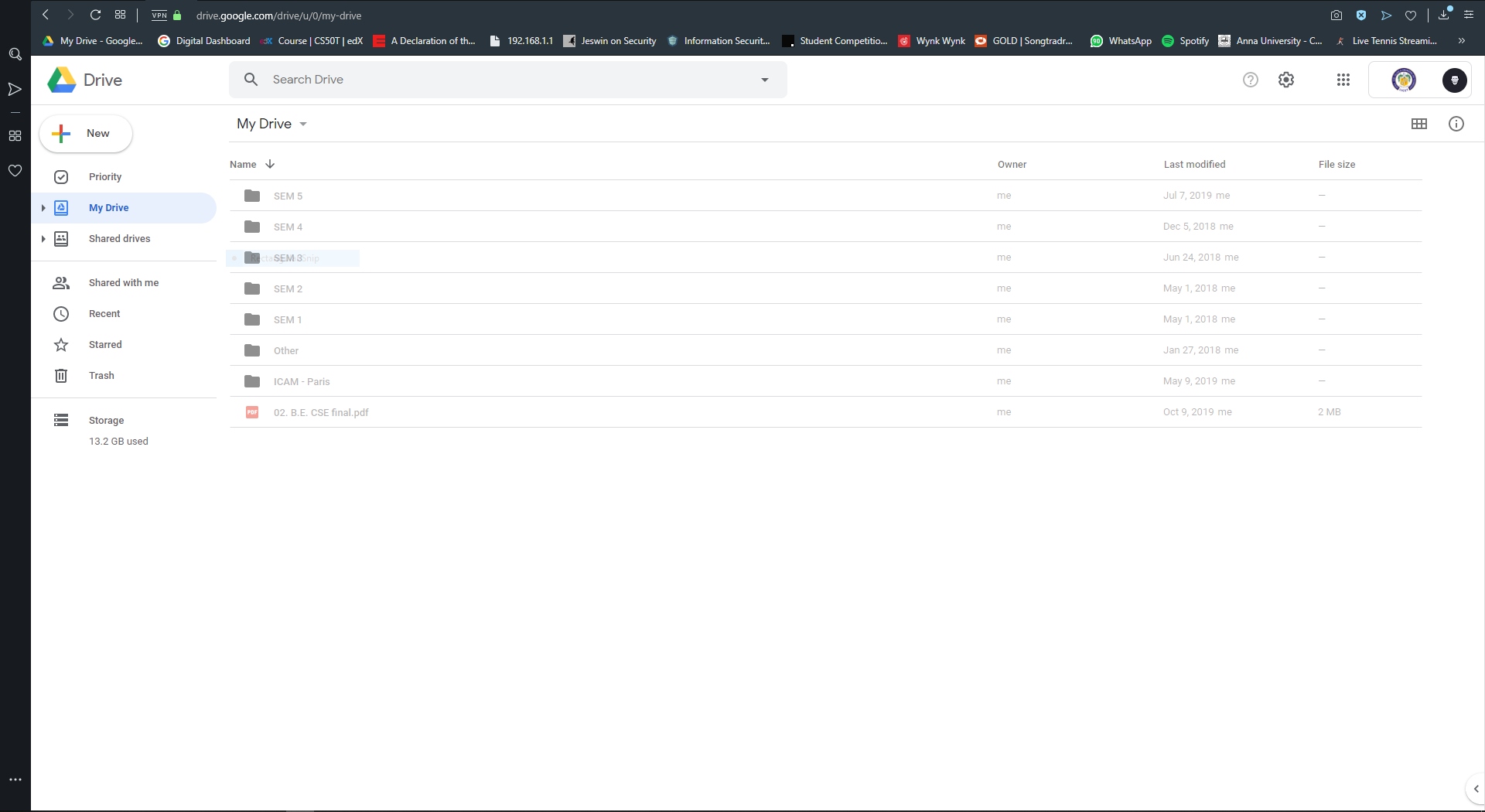The height and width of the screenshot is (812, 1485).
Task: Open the Priority section with checkmark icon
Action: pyautogui.click(x=104, y=176)
